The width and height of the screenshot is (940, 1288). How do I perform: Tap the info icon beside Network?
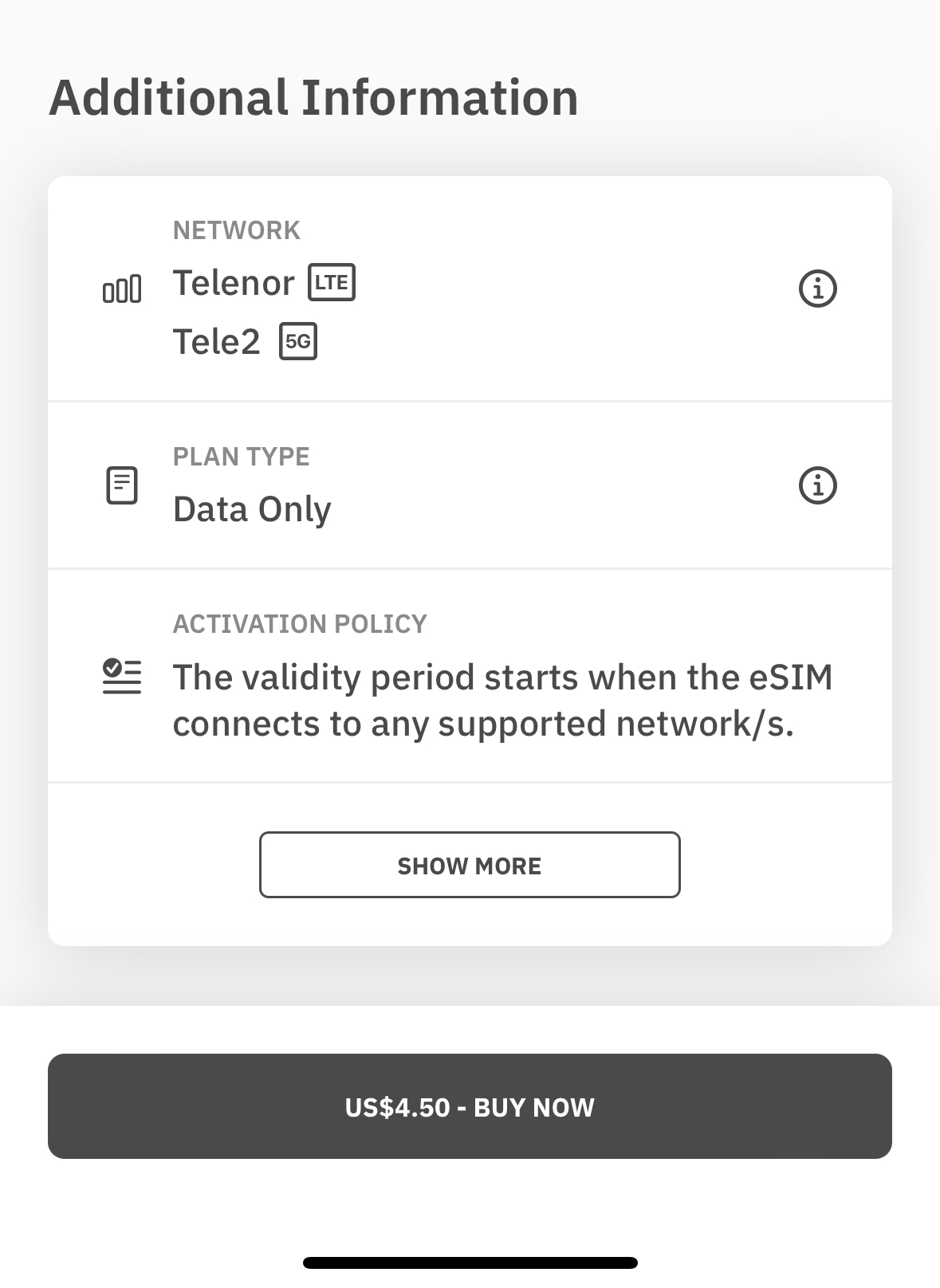point(817,288)
